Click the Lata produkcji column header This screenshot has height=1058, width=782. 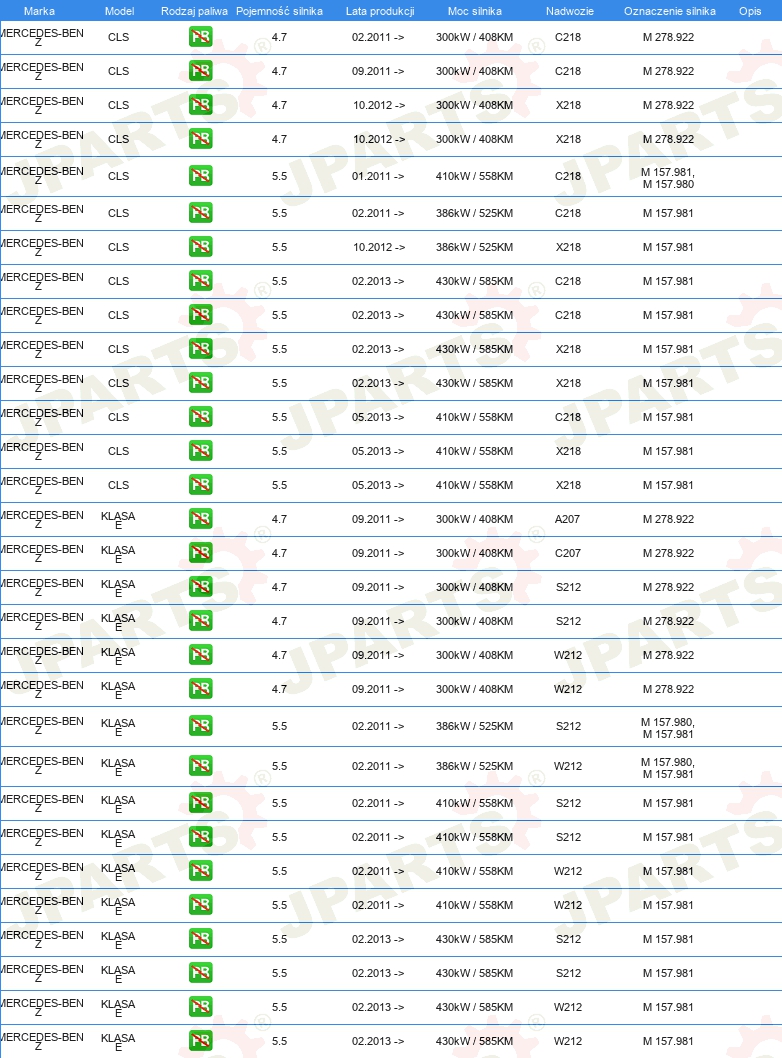click(x=380, y=11)
